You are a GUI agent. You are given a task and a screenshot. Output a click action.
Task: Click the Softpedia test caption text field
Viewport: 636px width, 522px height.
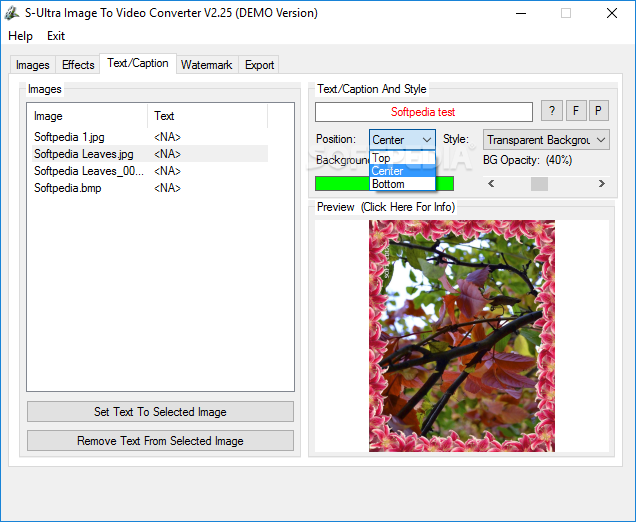pos(423,112)
